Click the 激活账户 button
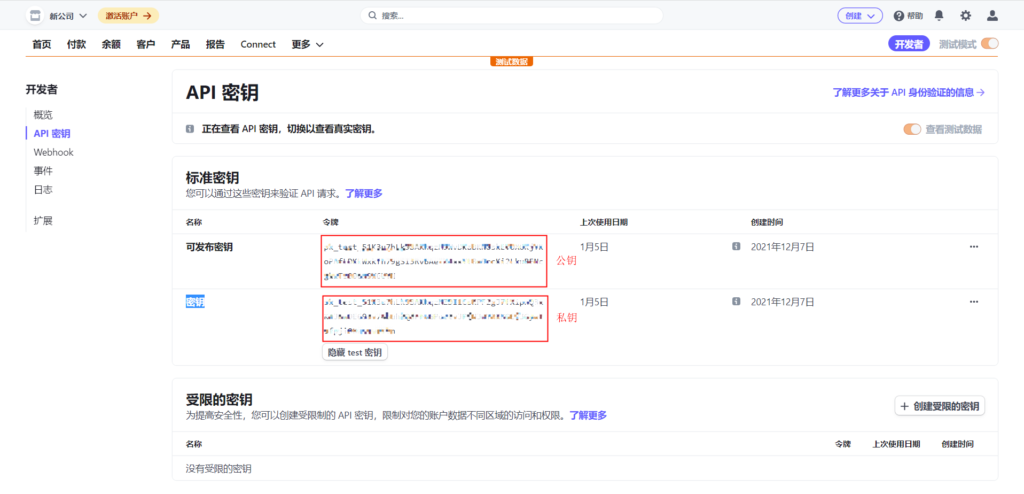This screenshot has height=494, width=1024. click(x=128, y=16)
